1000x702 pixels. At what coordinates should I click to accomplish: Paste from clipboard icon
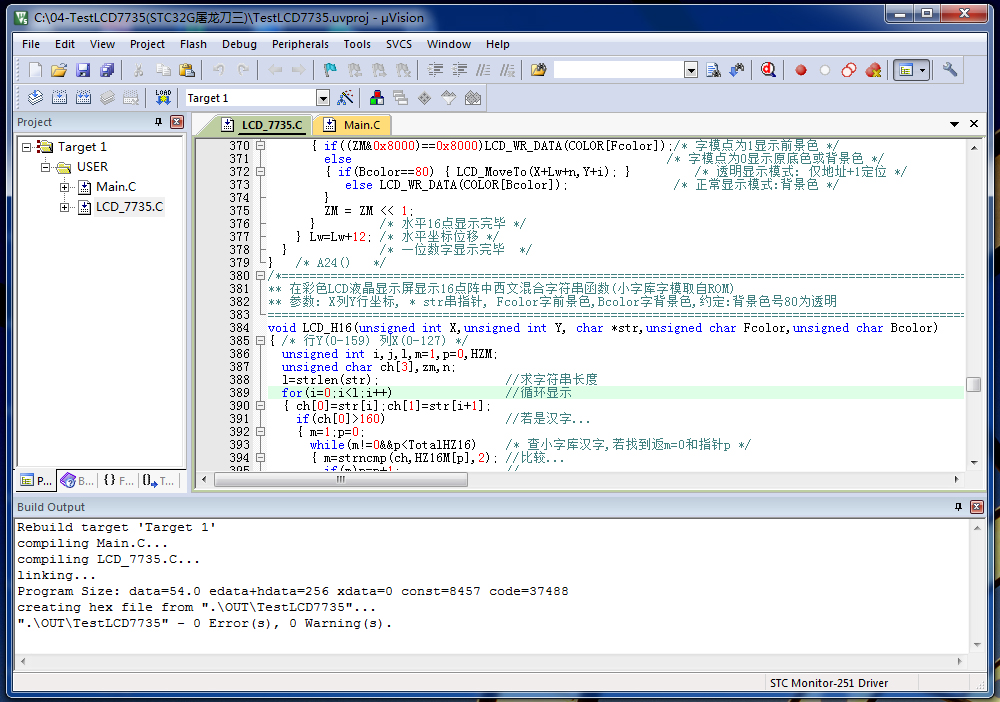(187, 70)
